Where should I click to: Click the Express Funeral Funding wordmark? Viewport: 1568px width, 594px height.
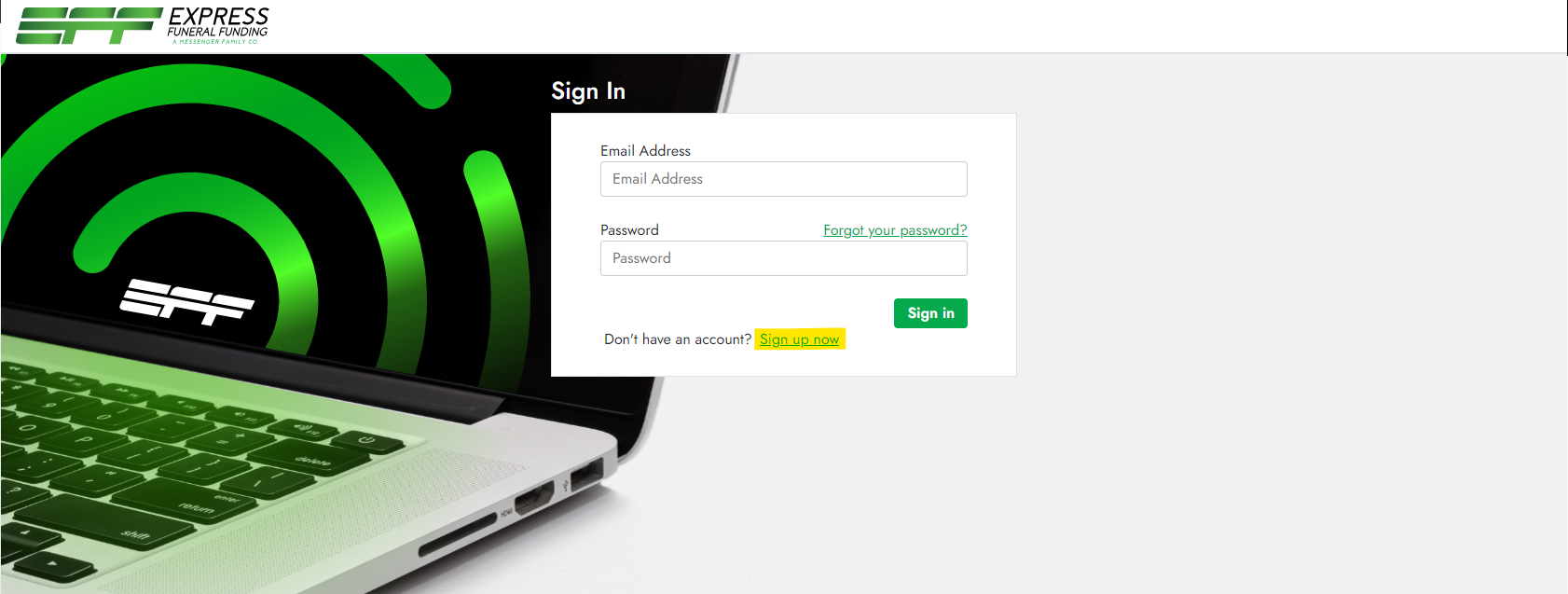[218, 22]
